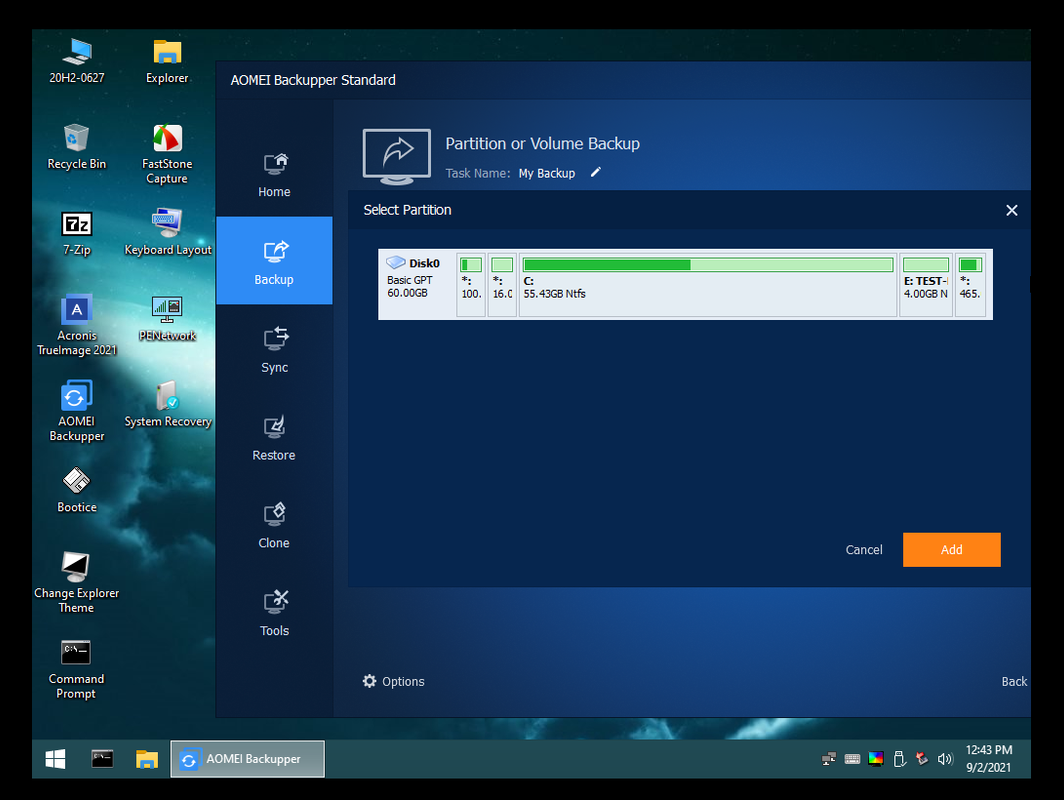The image size is (1064, 800).
Task: Click the Partition Backup monitor icon
Action: [397, 157]
